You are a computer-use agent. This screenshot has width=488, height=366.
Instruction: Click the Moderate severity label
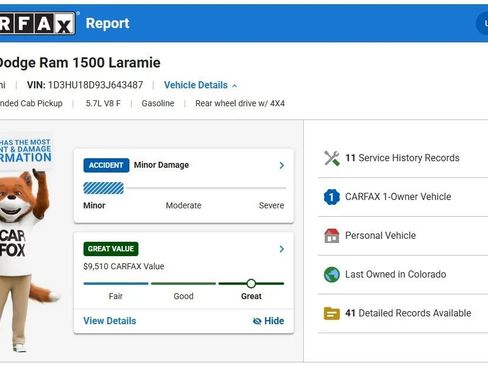pos(183,206)
